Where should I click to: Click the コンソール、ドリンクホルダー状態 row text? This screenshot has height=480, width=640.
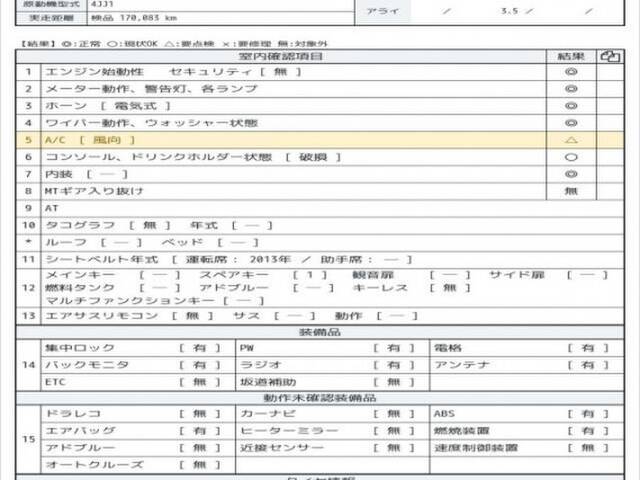point(158,157)
